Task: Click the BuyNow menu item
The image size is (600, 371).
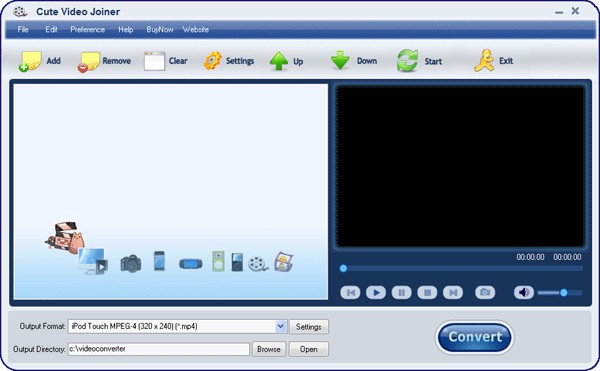Action: tap(160, 29)
